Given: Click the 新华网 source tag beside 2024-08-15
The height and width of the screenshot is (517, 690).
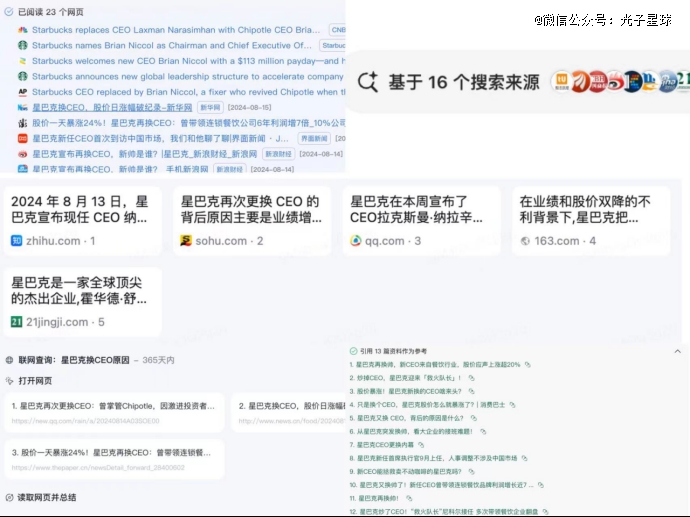Looking at the screenshot, I should [x=210, y=107].
